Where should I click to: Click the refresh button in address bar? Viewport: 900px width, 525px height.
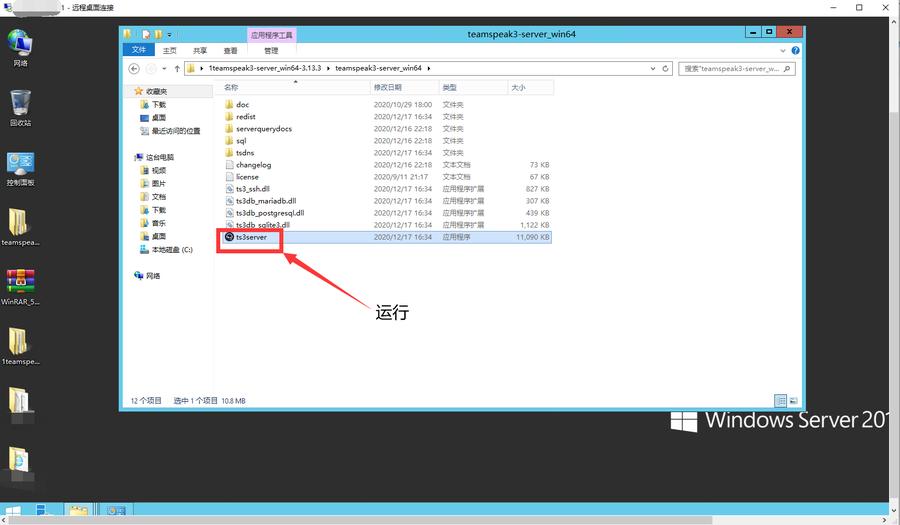coord(666,69)
